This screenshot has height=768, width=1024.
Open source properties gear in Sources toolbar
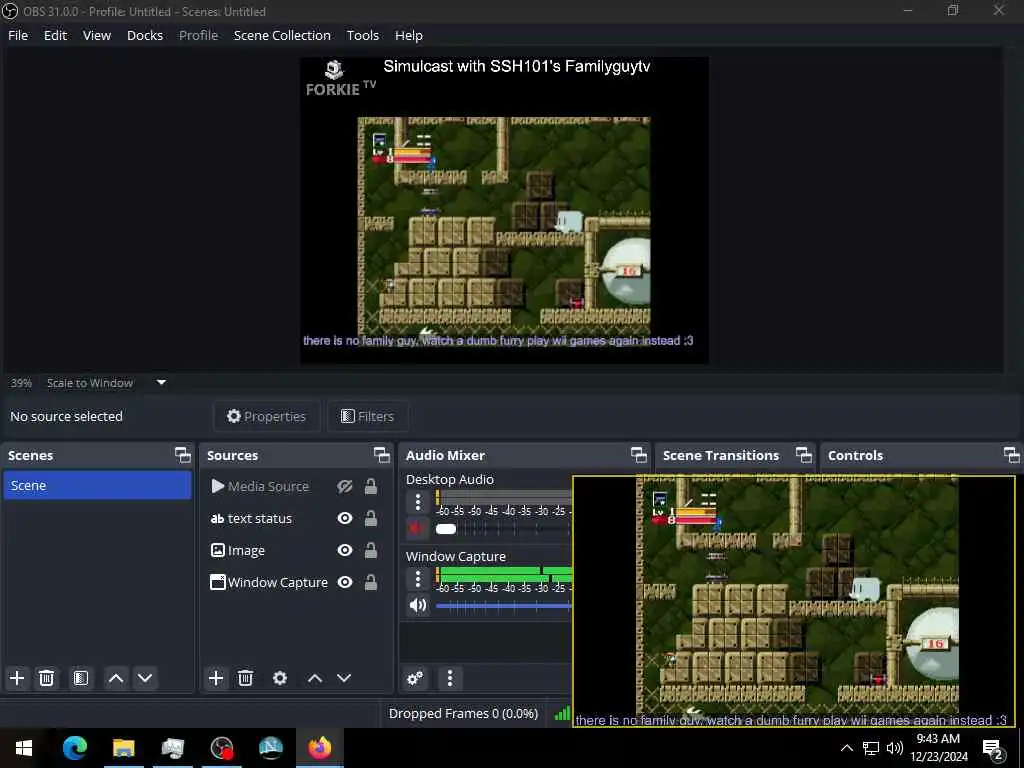280,678
